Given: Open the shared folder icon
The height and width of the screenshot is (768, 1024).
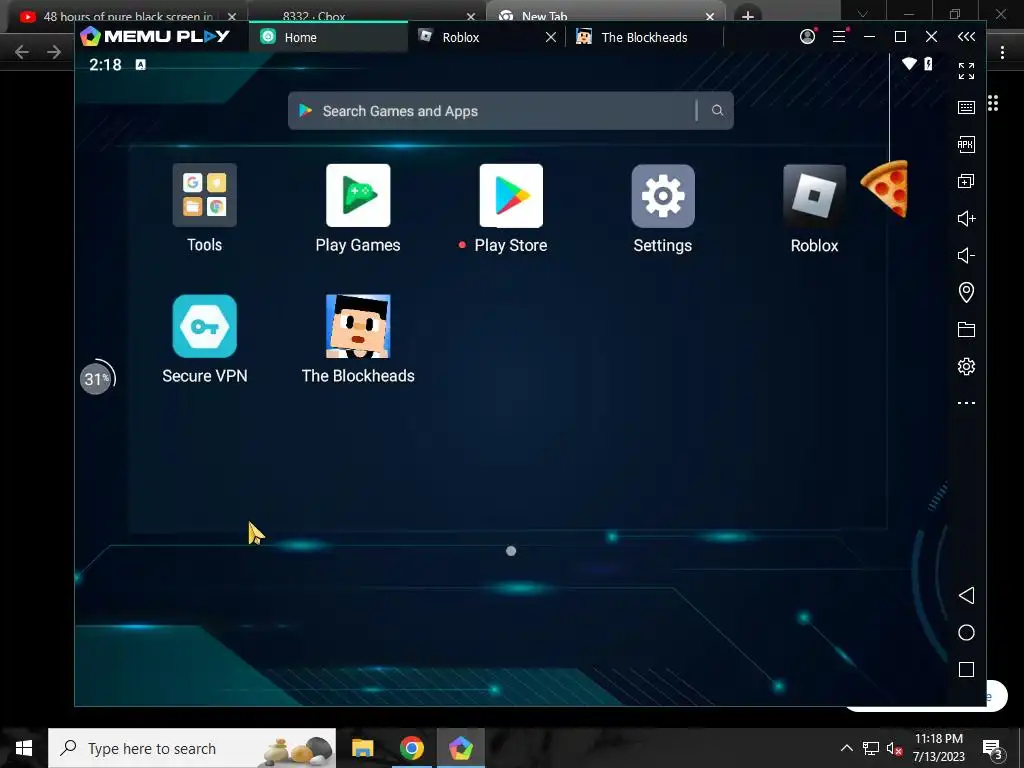Looking at the screenshot, I should (967, 329).
